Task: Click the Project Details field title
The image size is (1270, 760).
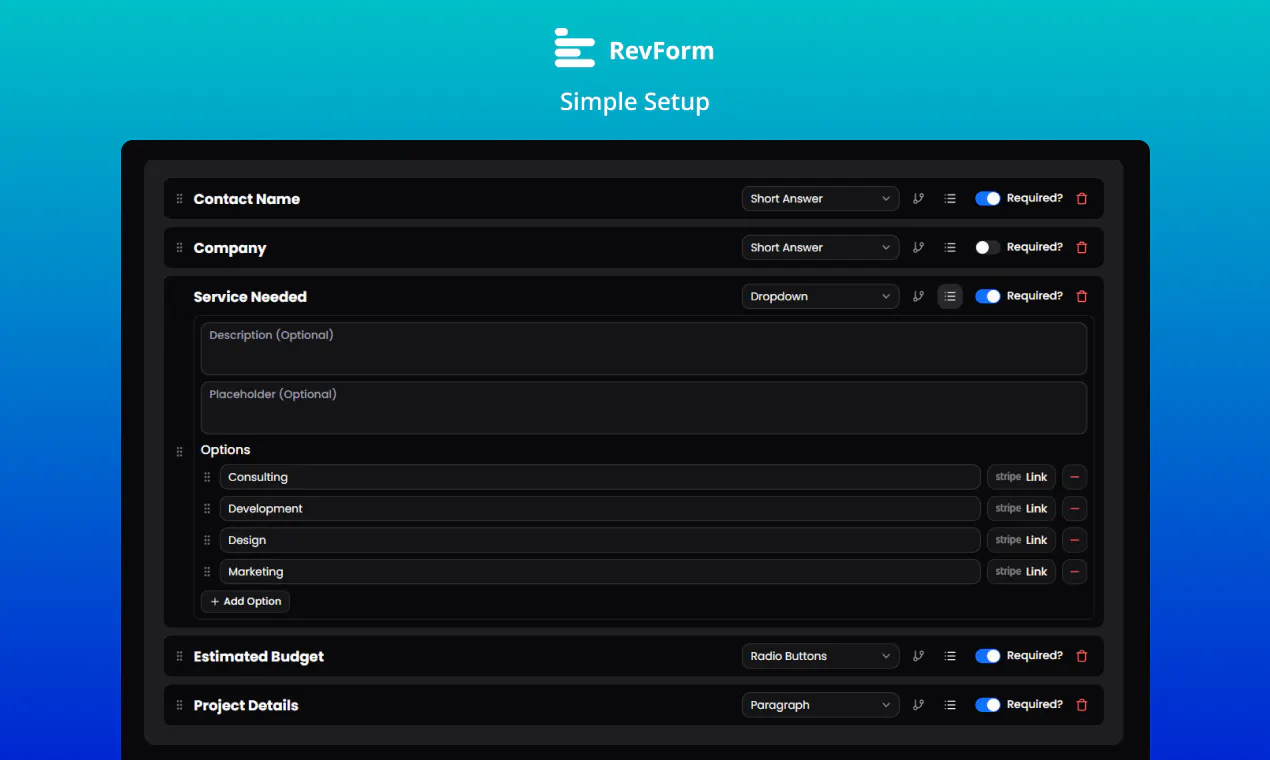Action: pyautogui.click(x=246, y=706)
